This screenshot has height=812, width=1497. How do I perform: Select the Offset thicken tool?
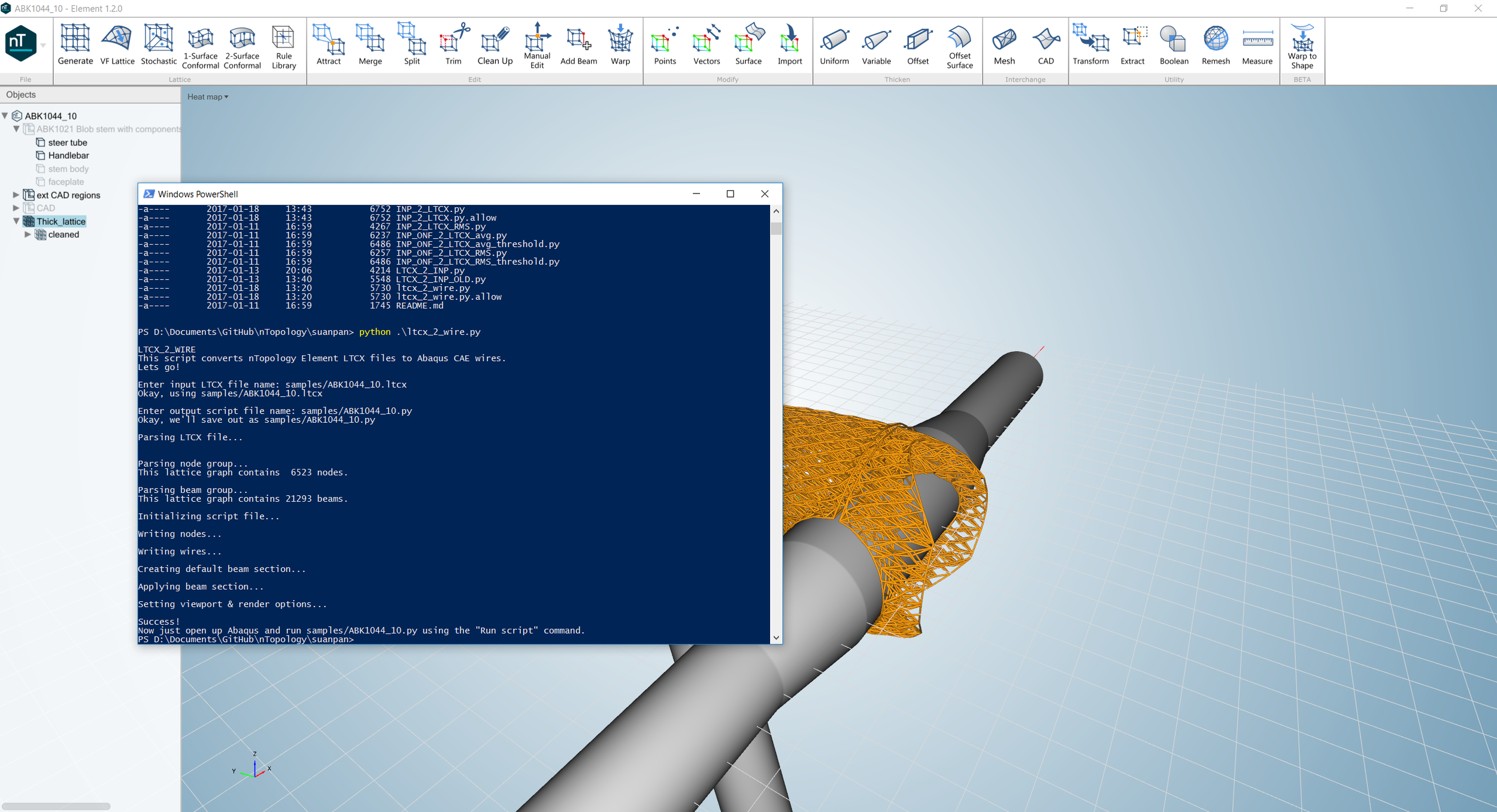coord(918,45)
